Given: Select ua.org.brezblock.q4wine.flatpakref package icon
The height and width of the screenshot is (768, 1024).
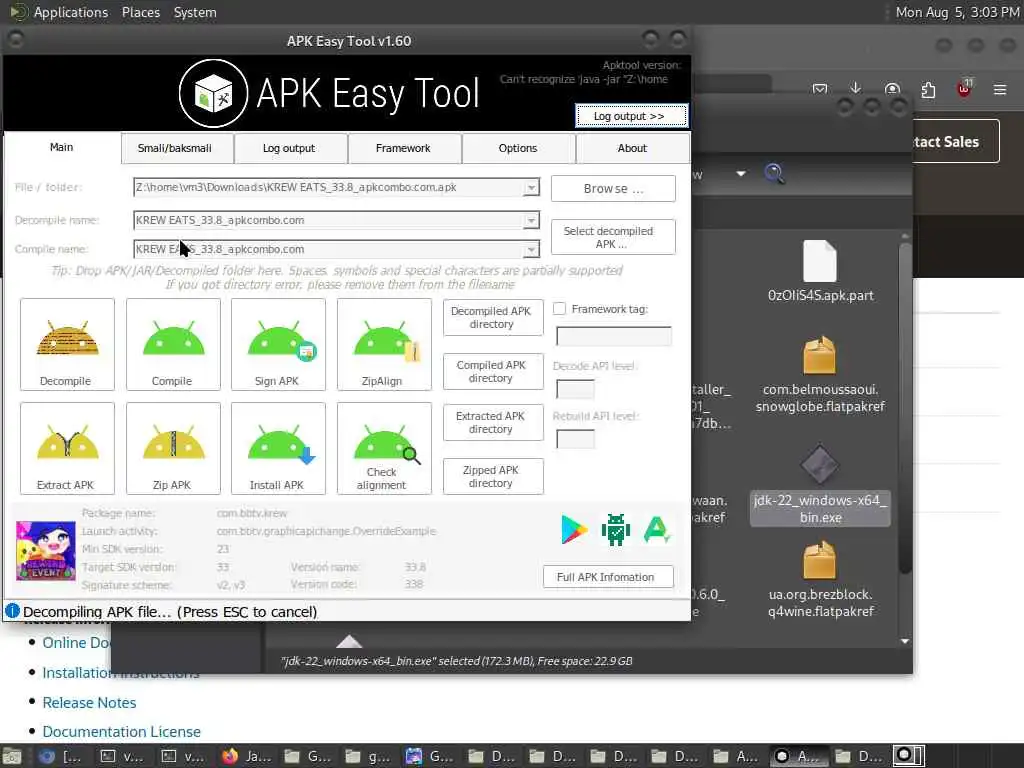Looking at the screenshot, I should click(x=820, y=560).
